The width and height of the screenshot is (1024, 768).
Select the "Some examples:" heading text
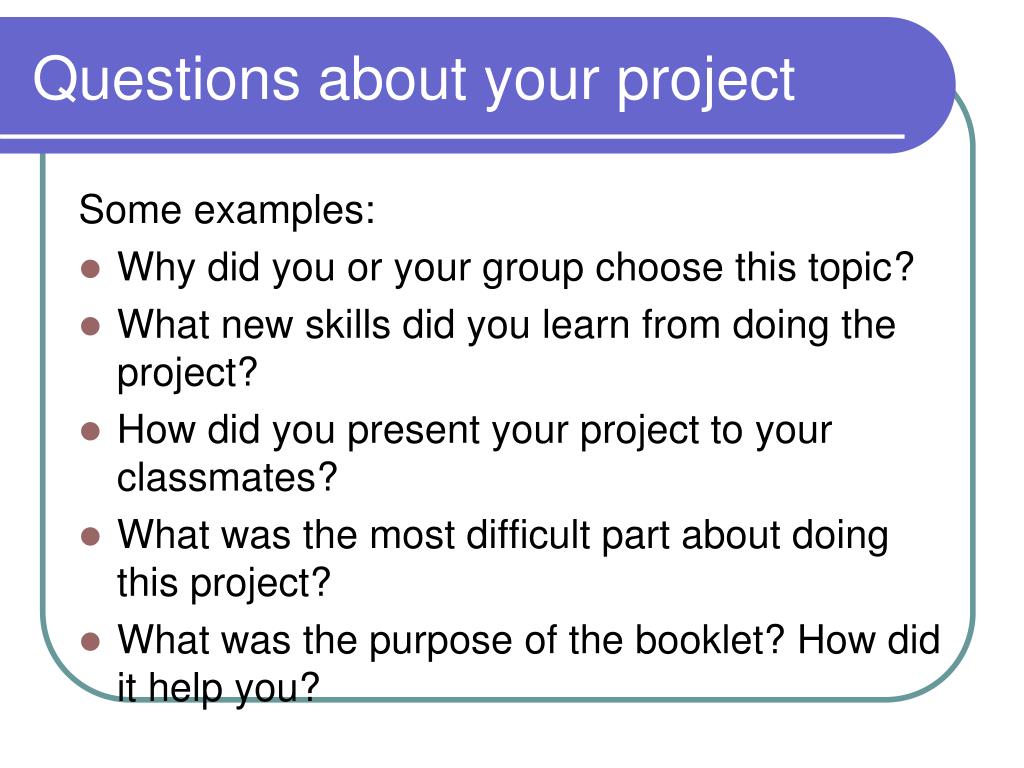click(x=227, y=211)
